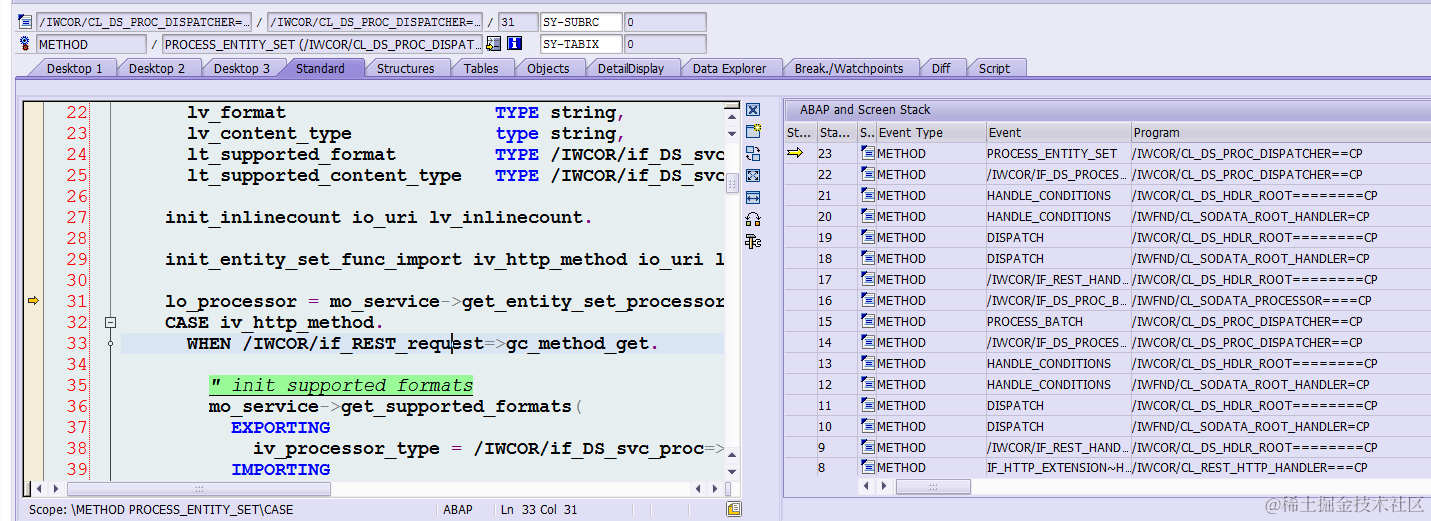
Task: Click the IF_HTTP_EXTENSION~H... event cell
Action: point(1057,467)
